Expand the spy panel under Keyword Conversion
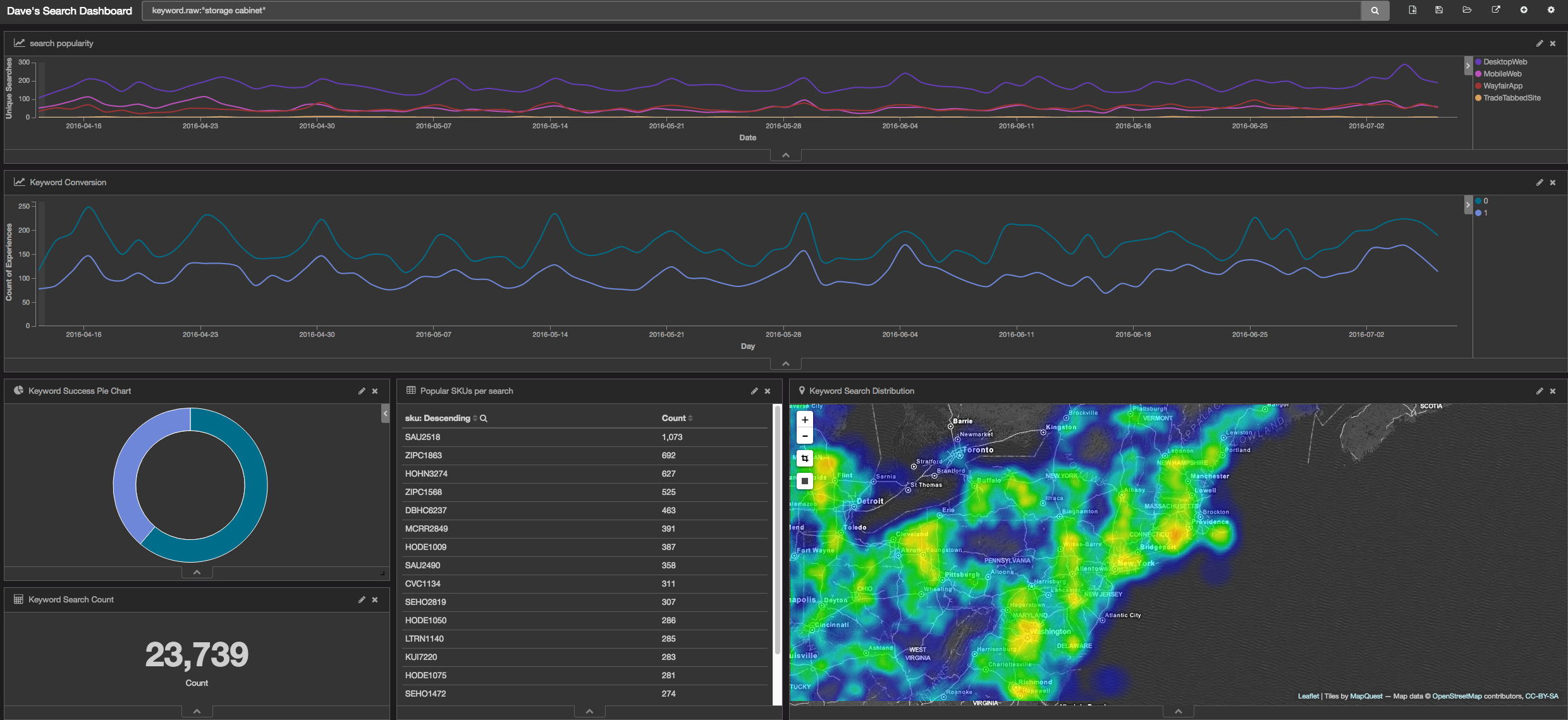1568x720 pixels. [x=785, y=363]
